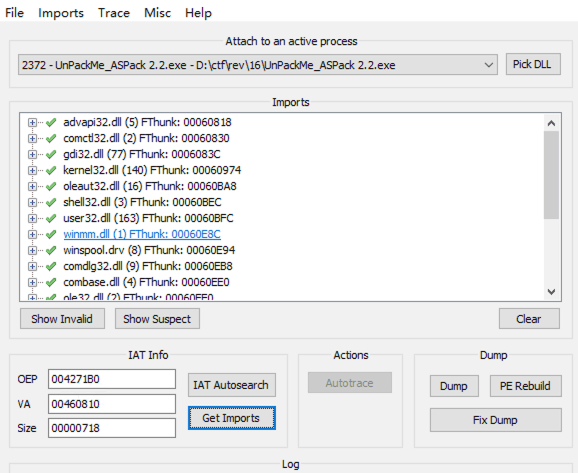Viewport: 578px width, 473px height.
Task: Expand the gdi32.dll import node
Action: 32,154
